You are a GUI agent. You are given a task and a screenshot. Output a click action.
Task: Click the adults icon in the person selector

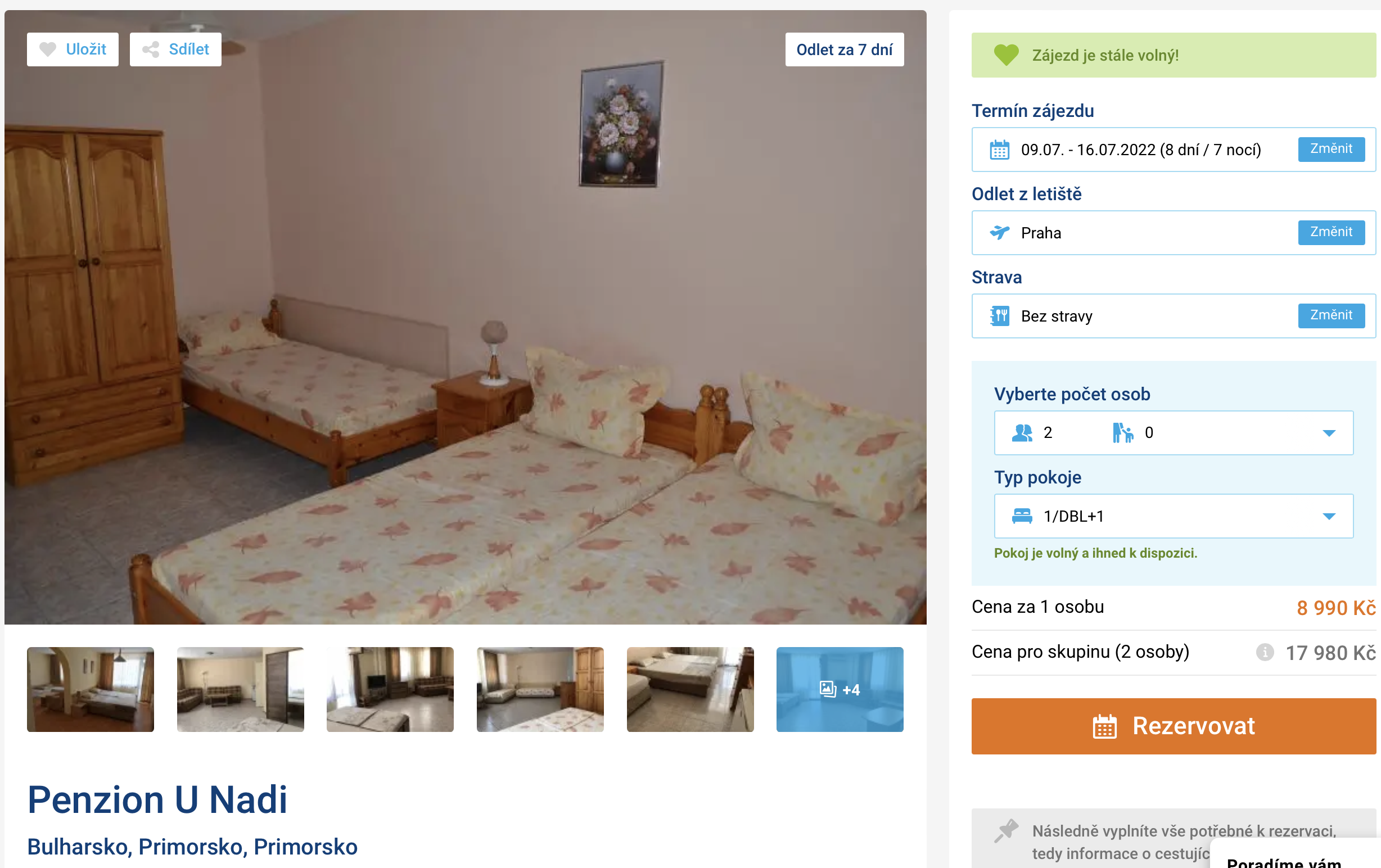pyautogui.click(x=1022, y=433)
